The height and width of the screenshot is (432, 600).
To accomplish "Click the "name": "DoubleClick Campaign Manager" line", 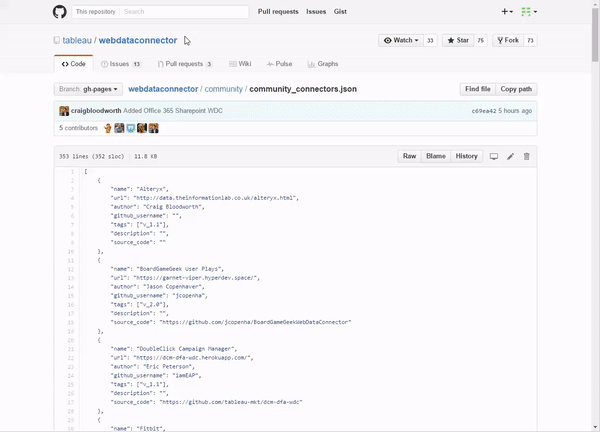I will coord(174,349).
